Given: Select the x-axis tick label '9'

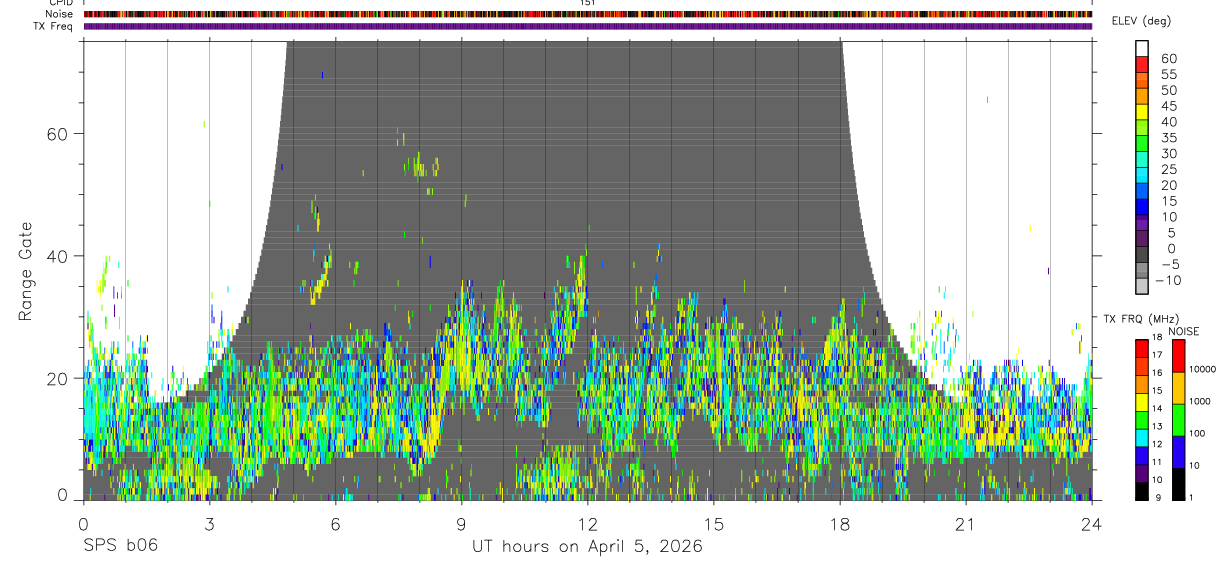Looking at the screenshot, I should point(461,524).
